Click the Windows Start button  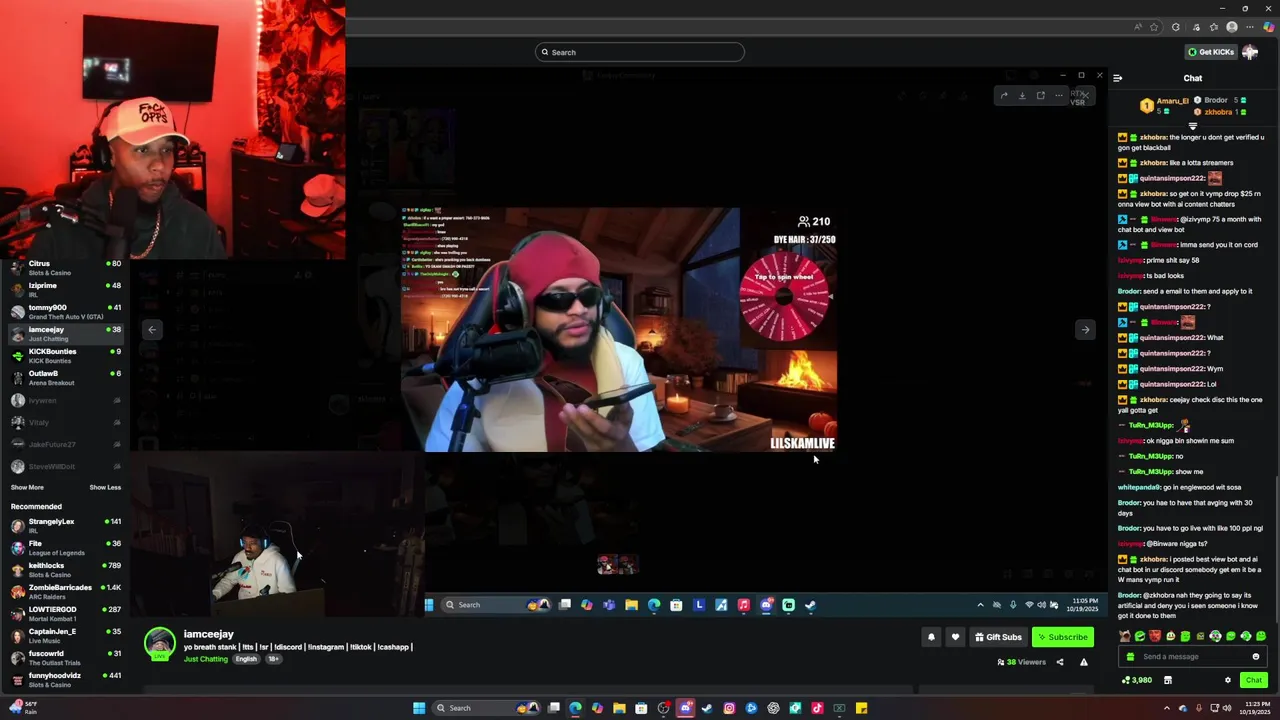pyautogui.click(x=419, y=708)
